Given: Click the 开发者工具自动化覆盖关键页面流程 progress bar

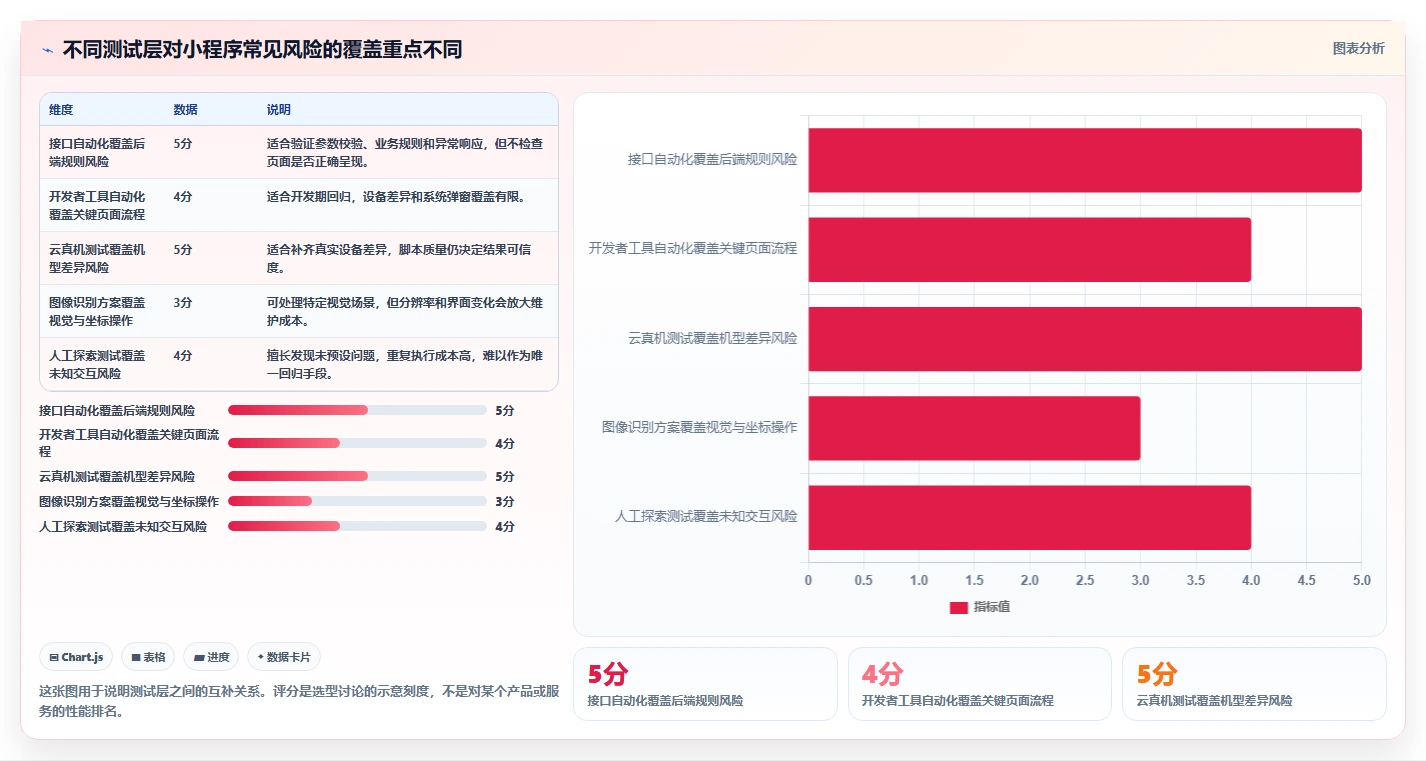Looking at the screenshot, I should [x=357, y=443].
